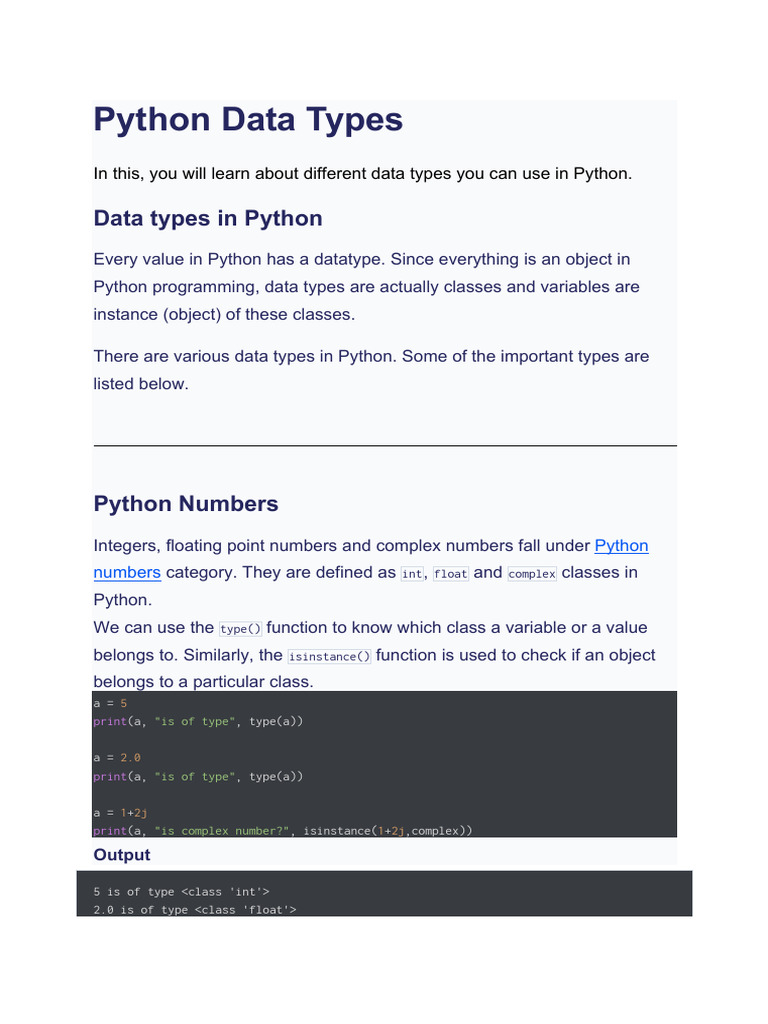Image resolution: width=768 pixels, height=1024 pixels.
Task: Click the paragraph starting "There are various data types"
Action: click(x=371, y=370)
